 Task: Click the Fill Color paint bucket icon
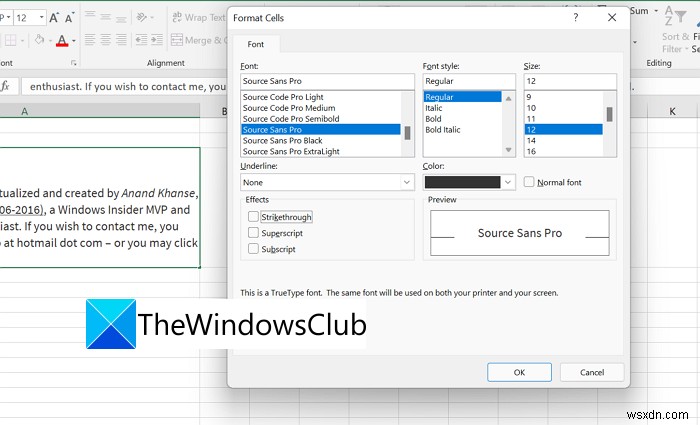click(39, 40)
